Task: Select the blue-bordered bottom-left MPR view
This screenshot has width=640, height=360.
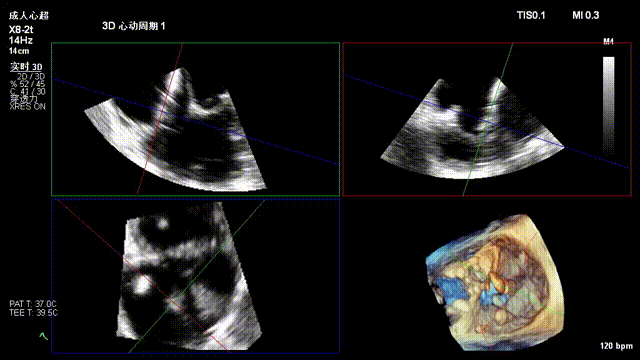Action: [x=196, y=276]
